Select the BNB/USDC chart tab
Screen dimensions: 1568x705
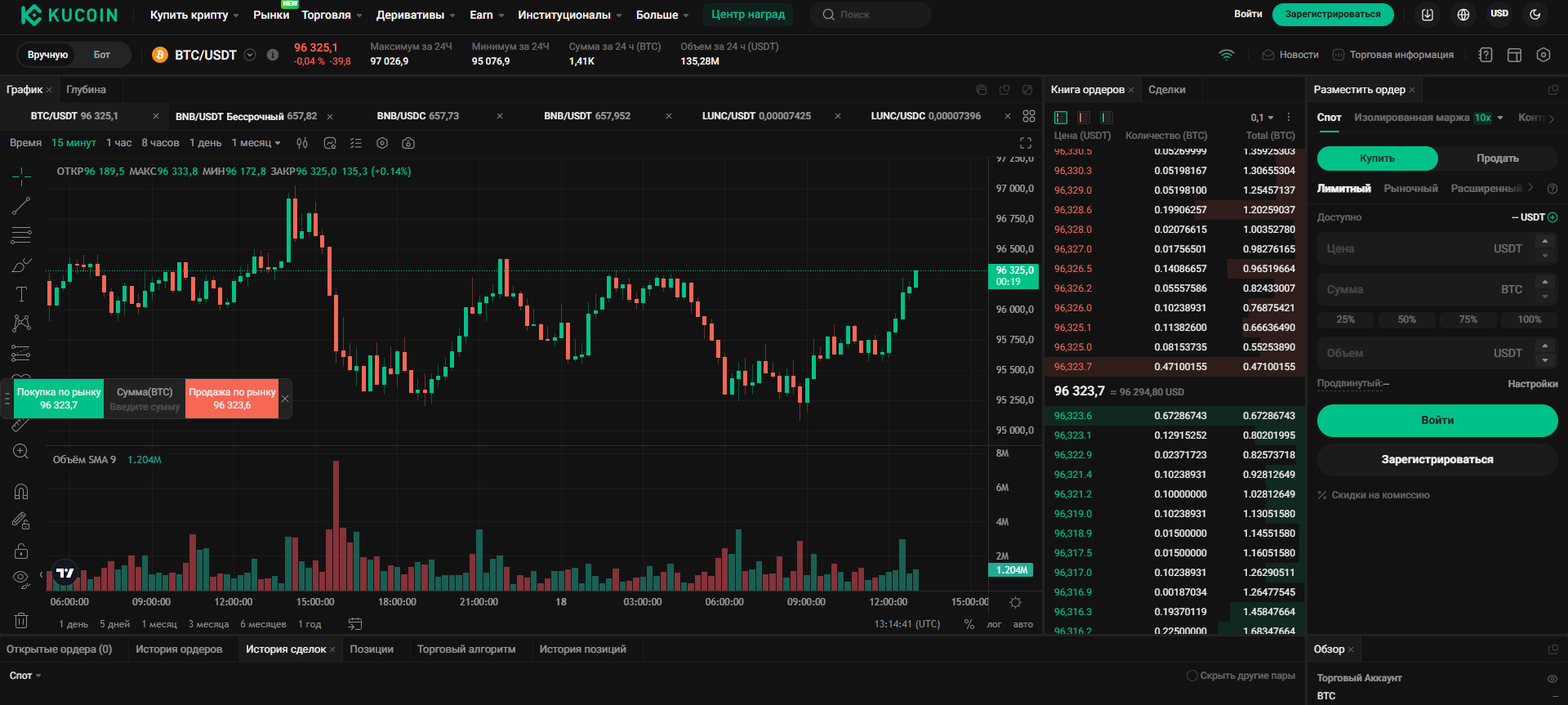417,116
